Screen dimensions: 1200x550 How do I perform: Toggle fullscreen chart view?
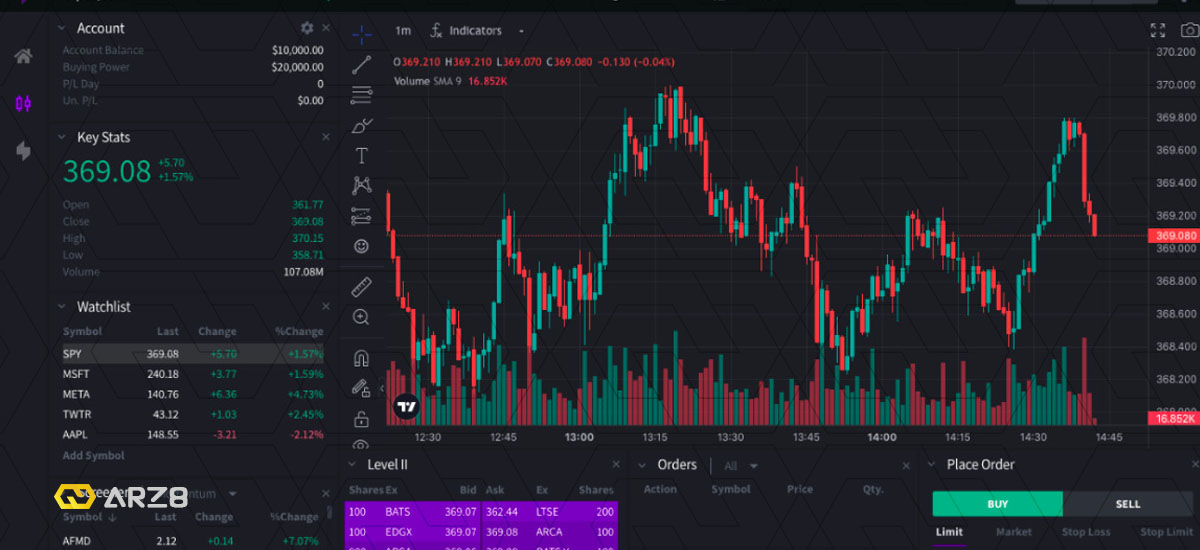coord(1158,30)
